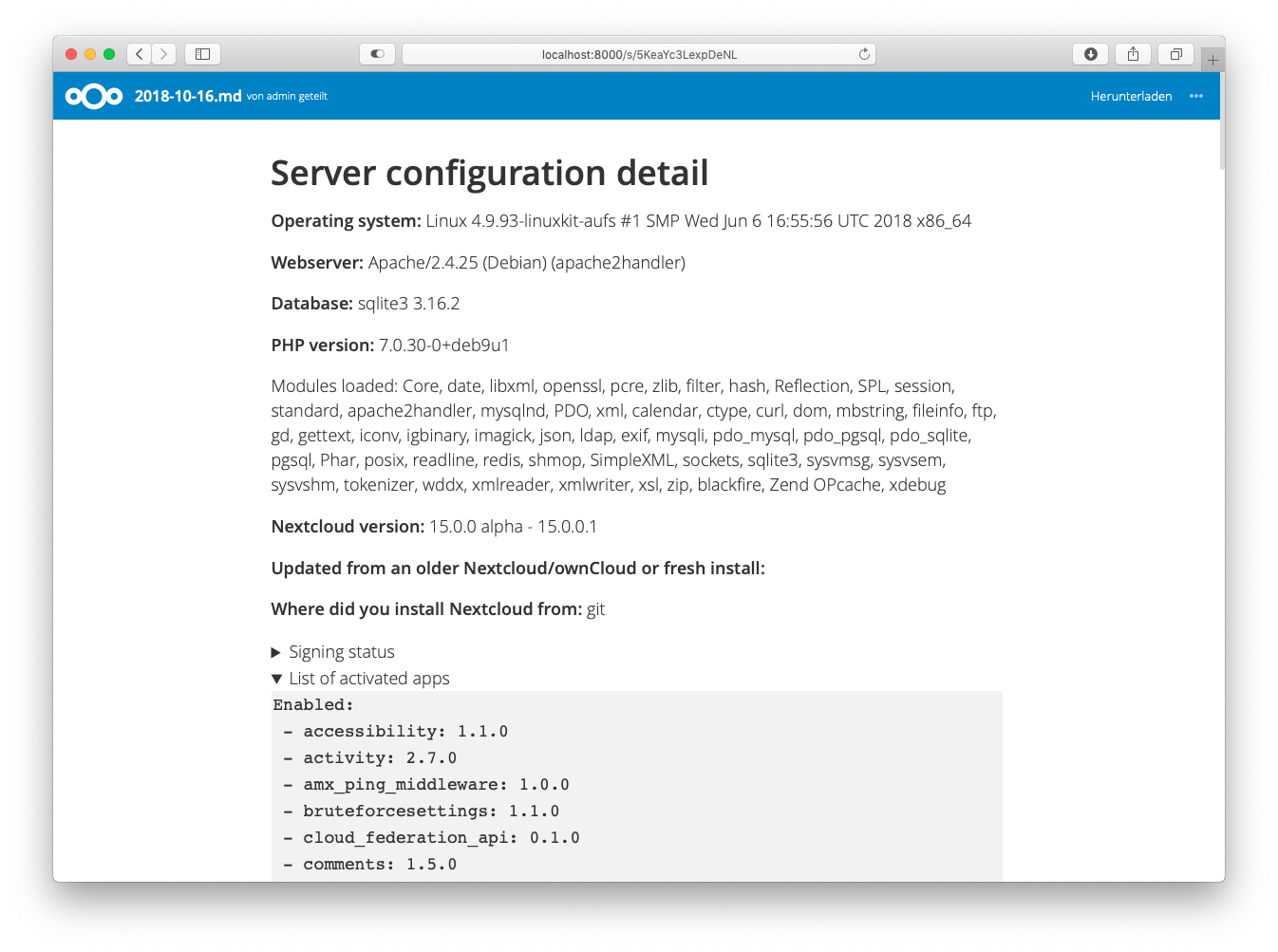Click the '7.0.30-0+deb9u1' PHP value
The width and height of the screenshot is (1278, 952).
point(444,345)
